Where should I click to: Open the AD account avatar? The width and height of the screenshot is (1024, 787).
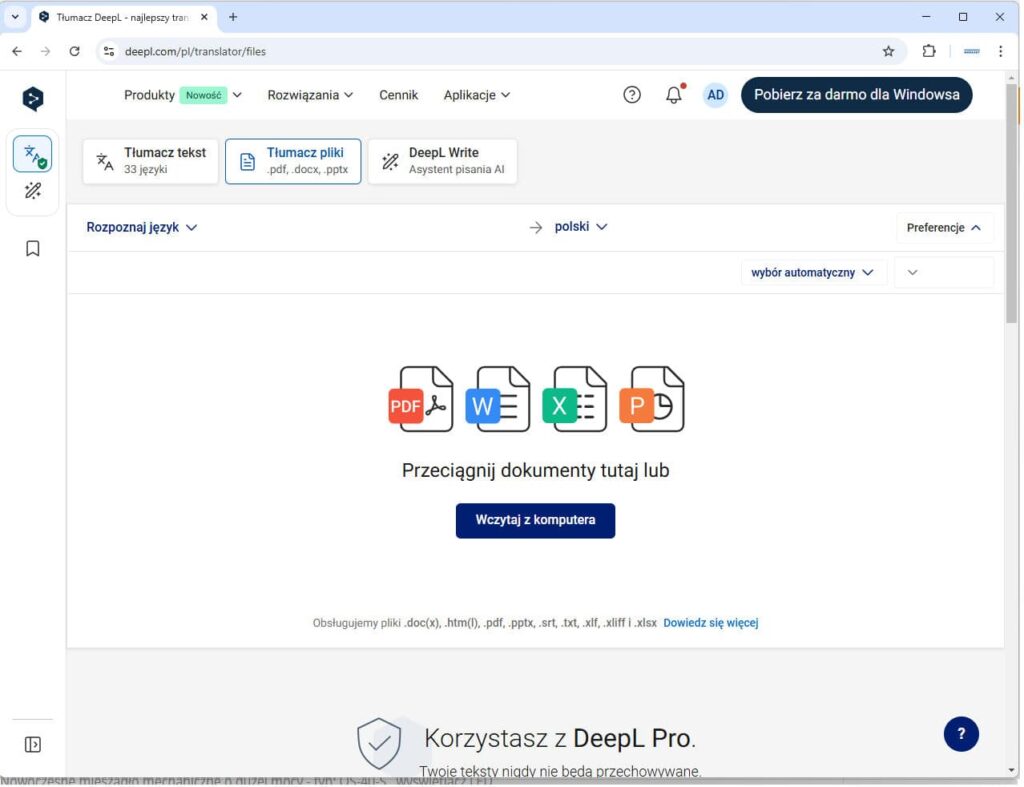(x=715, y=94)
